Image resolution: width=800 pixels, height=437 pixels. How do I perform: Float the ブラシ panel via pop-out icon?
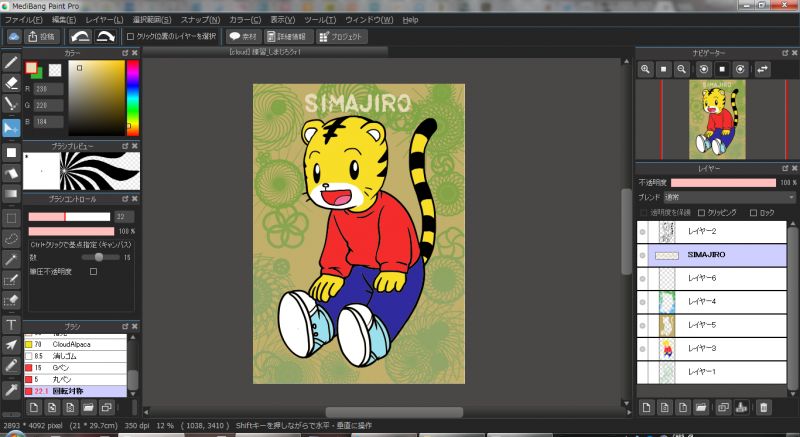(125, 326)
